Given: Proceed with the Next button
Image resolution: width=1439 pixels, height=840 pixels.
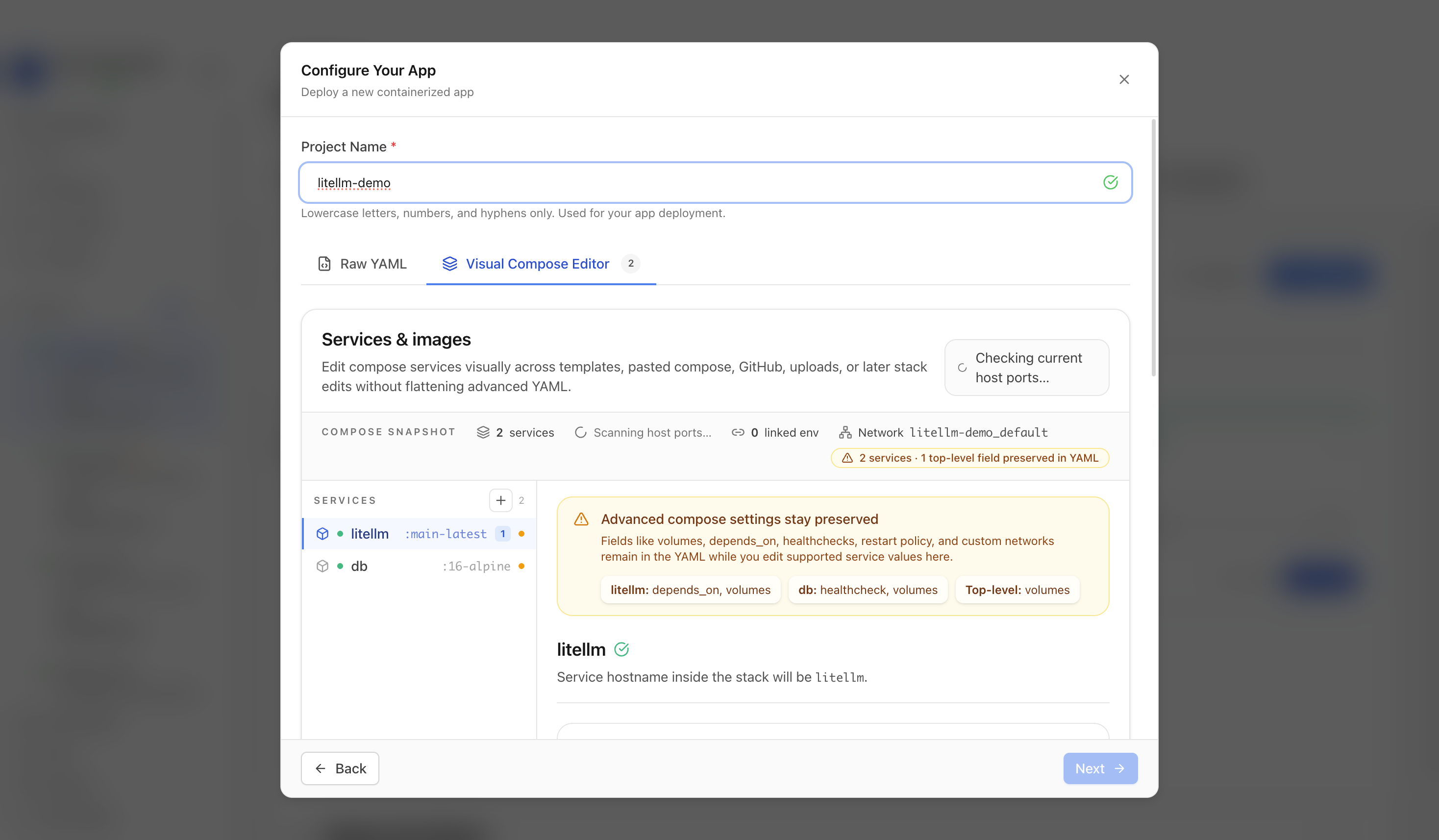Looking at the screenshot, I should point(1100,768).
